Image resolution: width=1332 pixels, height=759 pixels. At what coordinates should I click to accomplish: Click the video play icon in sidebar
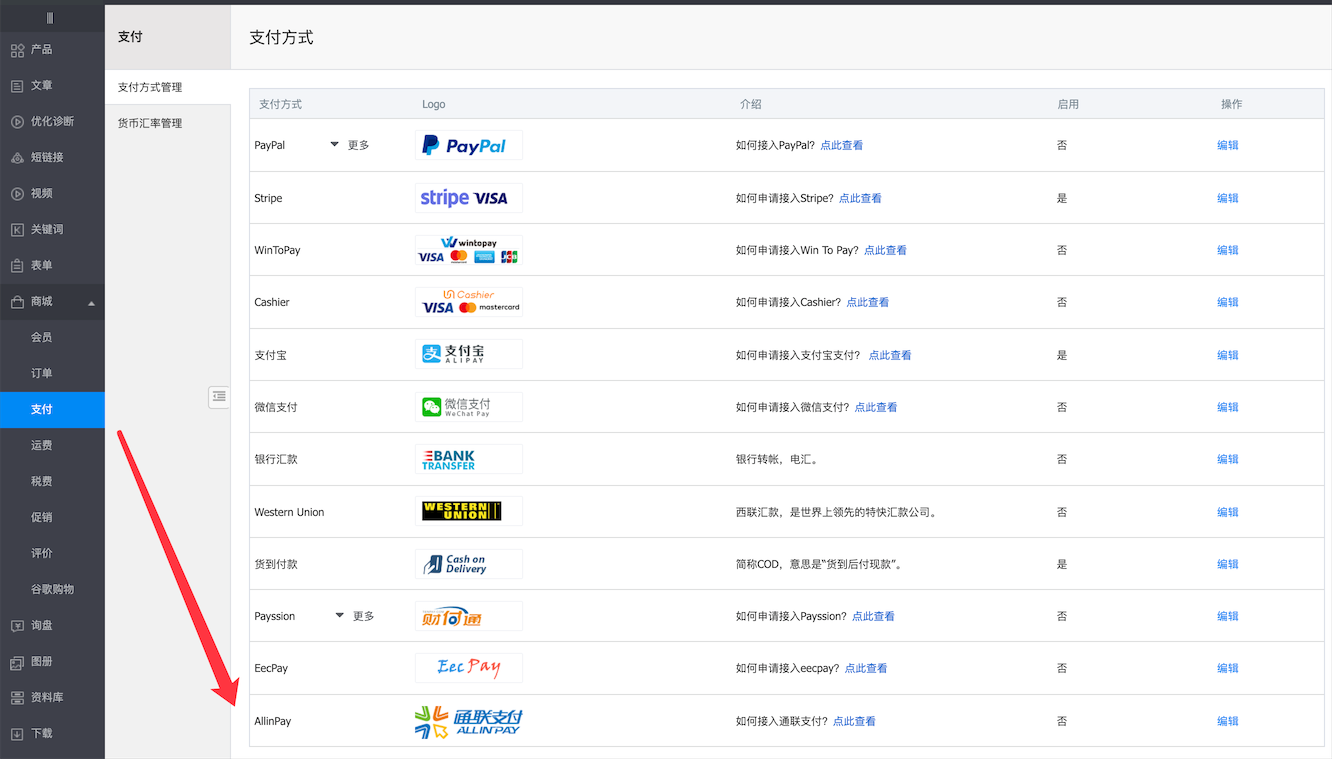point(17,194)
